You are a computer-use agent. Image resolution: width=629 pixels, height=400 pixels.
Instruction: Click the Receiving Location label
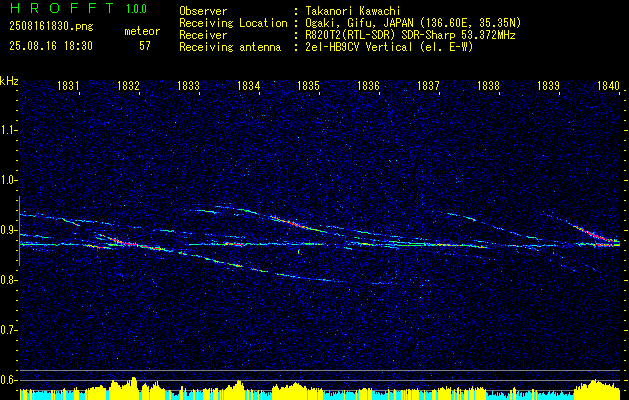[x=233, y=23]
